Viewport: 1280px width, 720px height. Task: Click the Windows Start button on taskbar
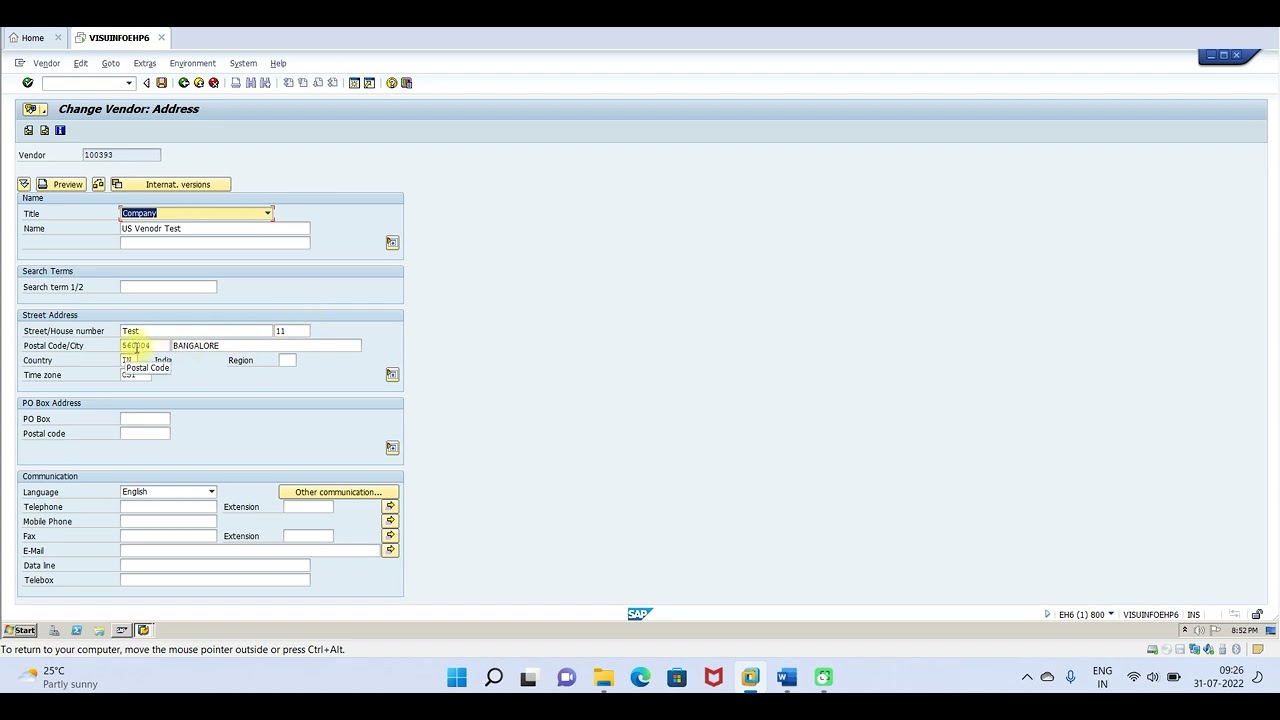457,678
